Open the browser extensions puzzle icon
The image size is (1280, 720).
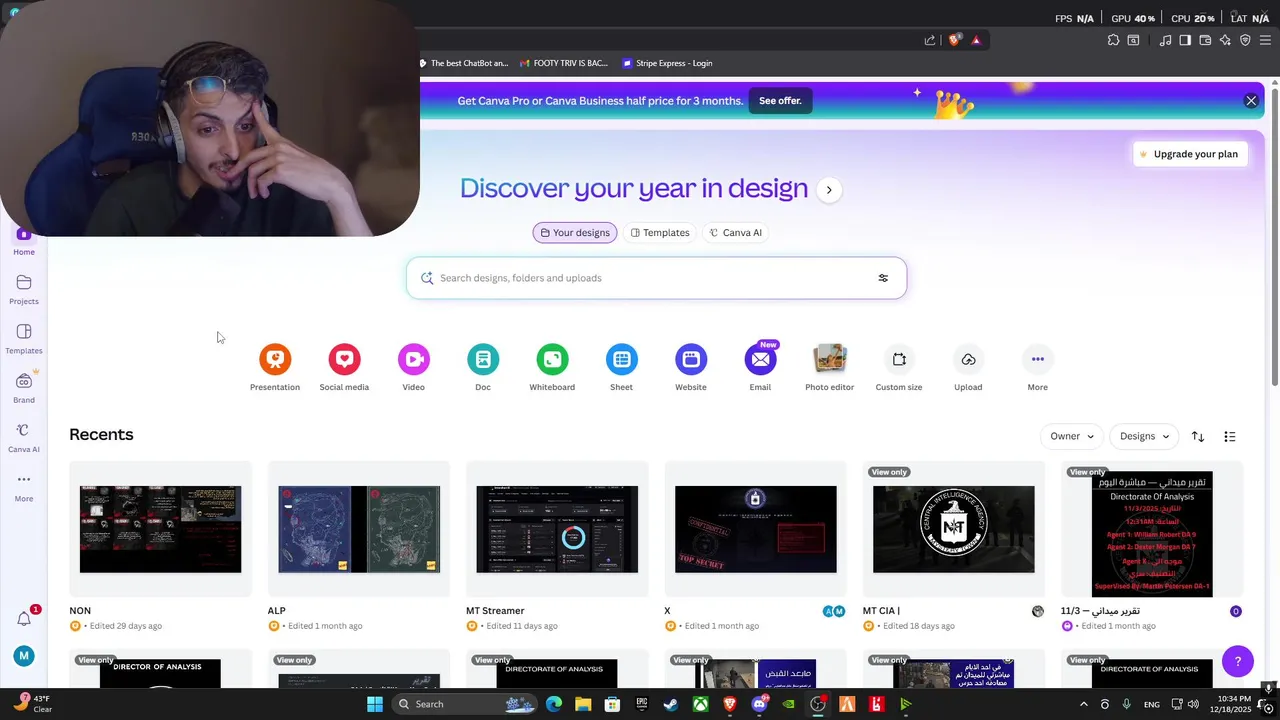point(1113,40)
